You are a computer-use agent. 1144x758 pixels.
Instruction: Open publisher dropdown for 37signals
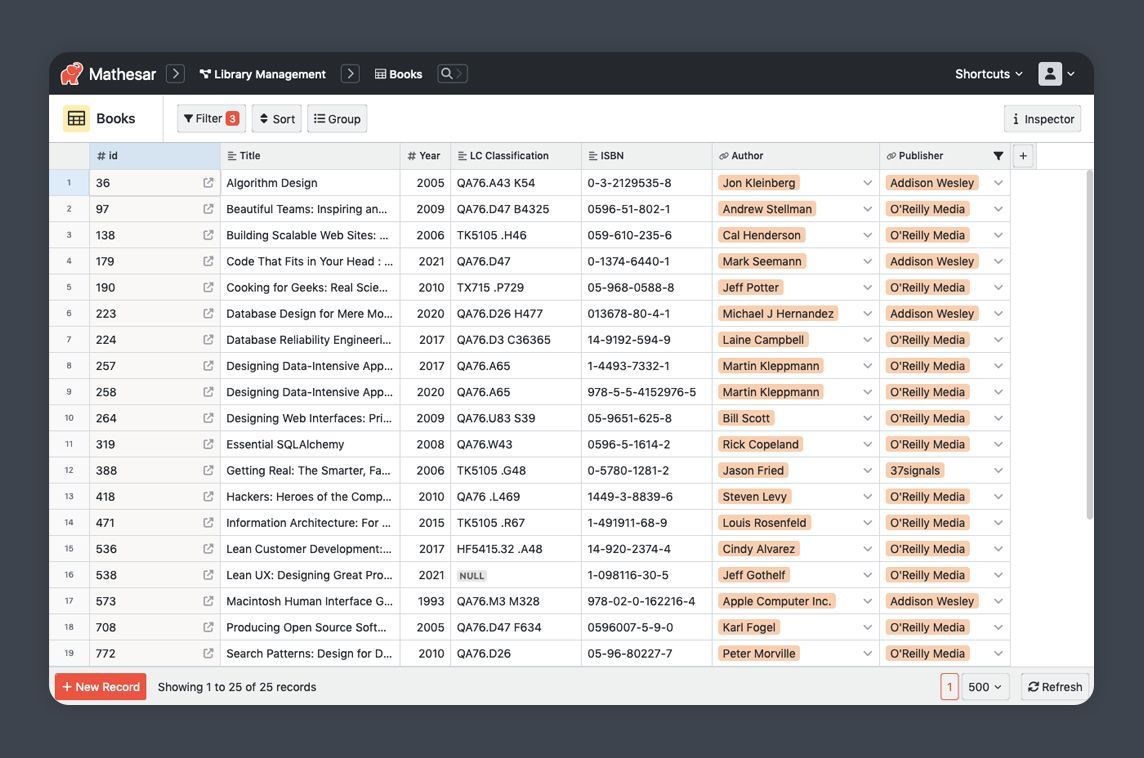tap(998, 471)
